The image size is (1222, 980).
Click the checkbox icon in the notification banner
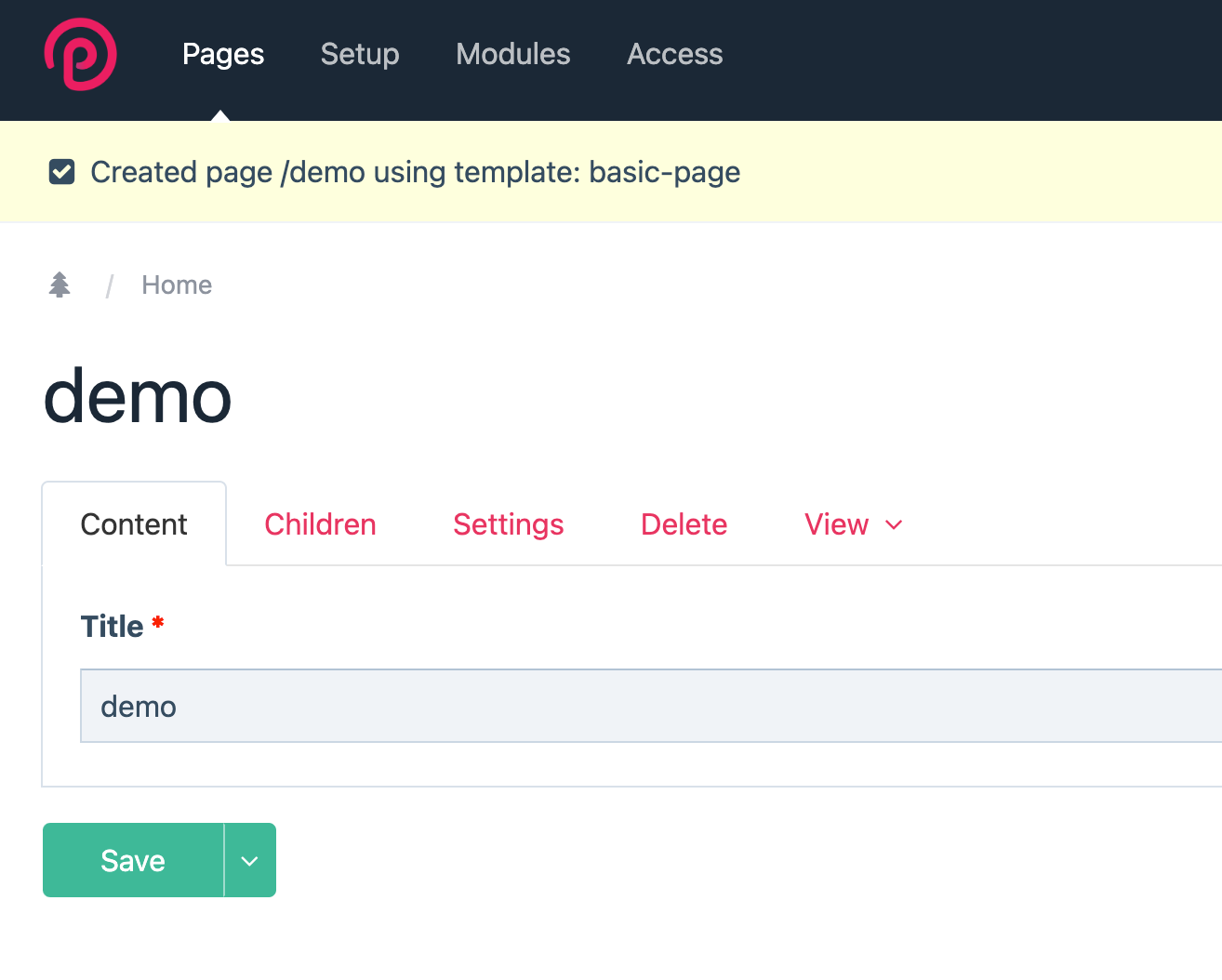[60, 171]
